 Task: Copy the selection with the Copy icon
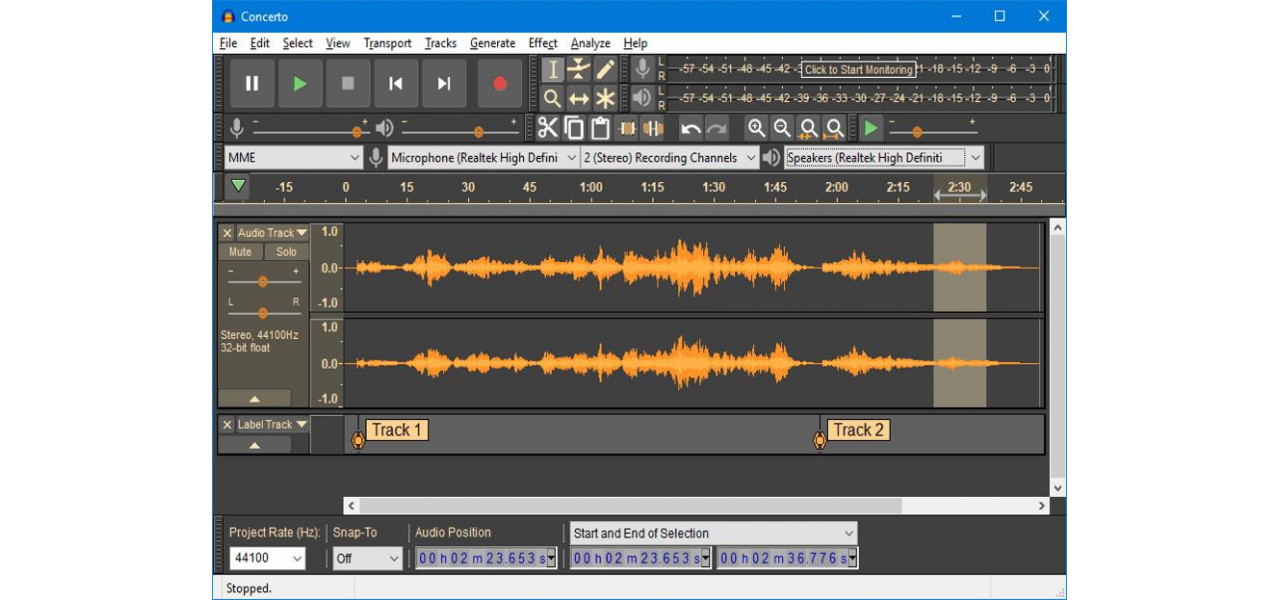click(x=574, y=128)
